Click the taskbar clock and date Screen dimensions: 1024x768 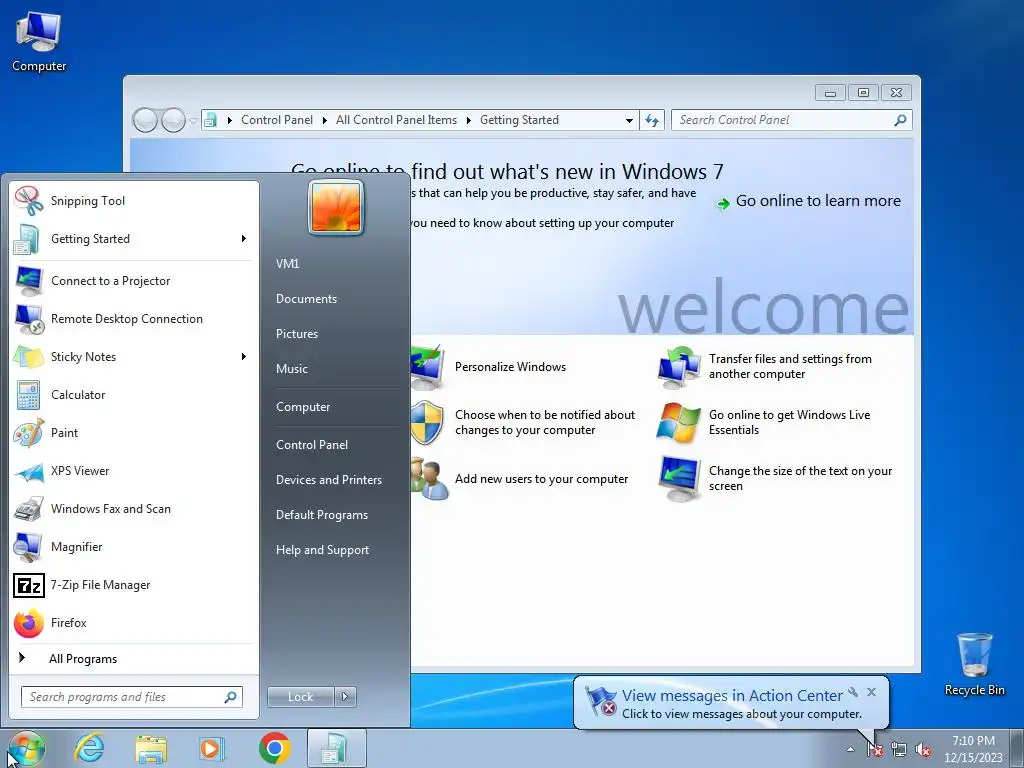[x=973, y=749]
